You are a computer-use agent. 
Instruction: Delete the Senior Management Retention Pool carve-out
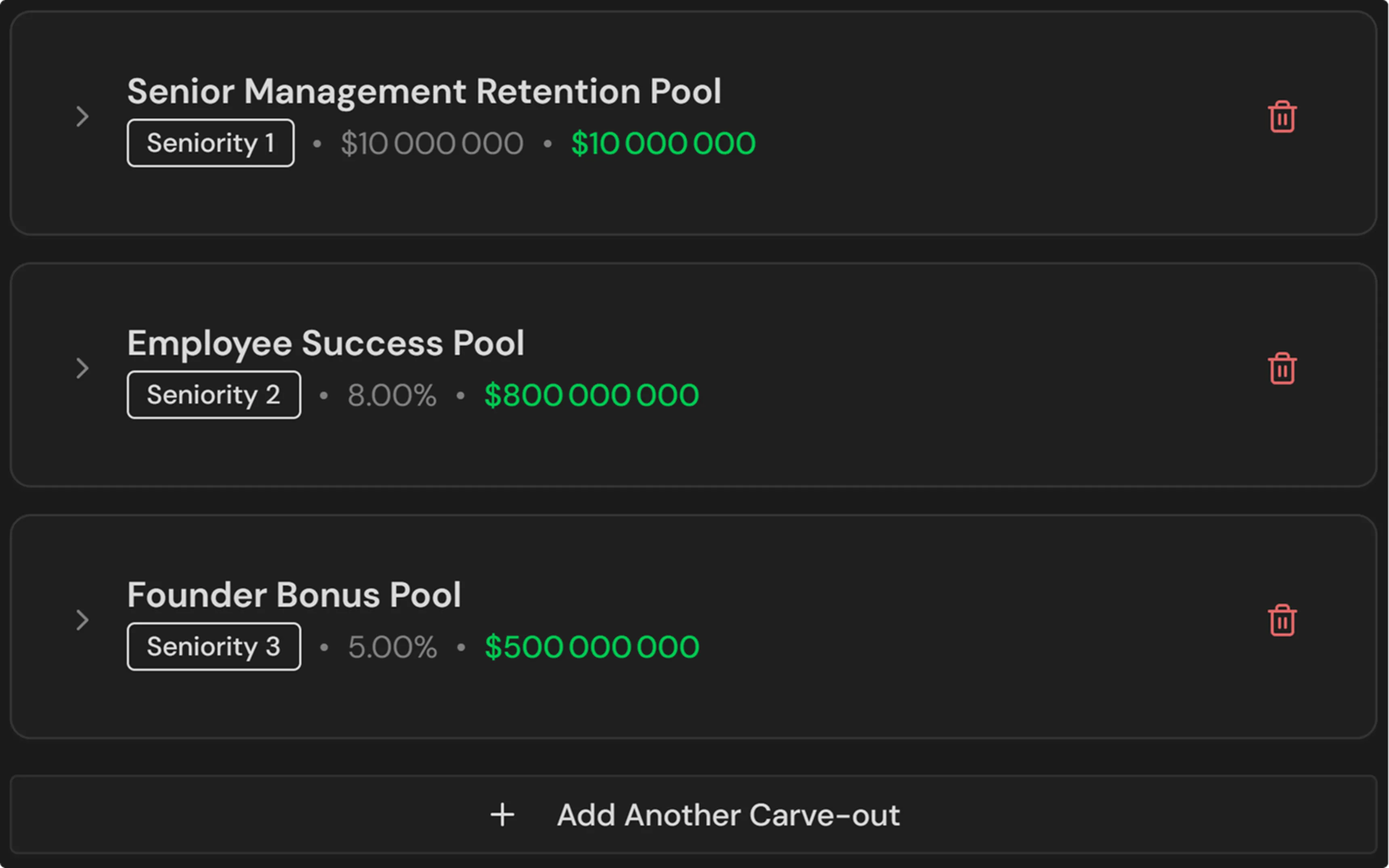coord(1282,117)
